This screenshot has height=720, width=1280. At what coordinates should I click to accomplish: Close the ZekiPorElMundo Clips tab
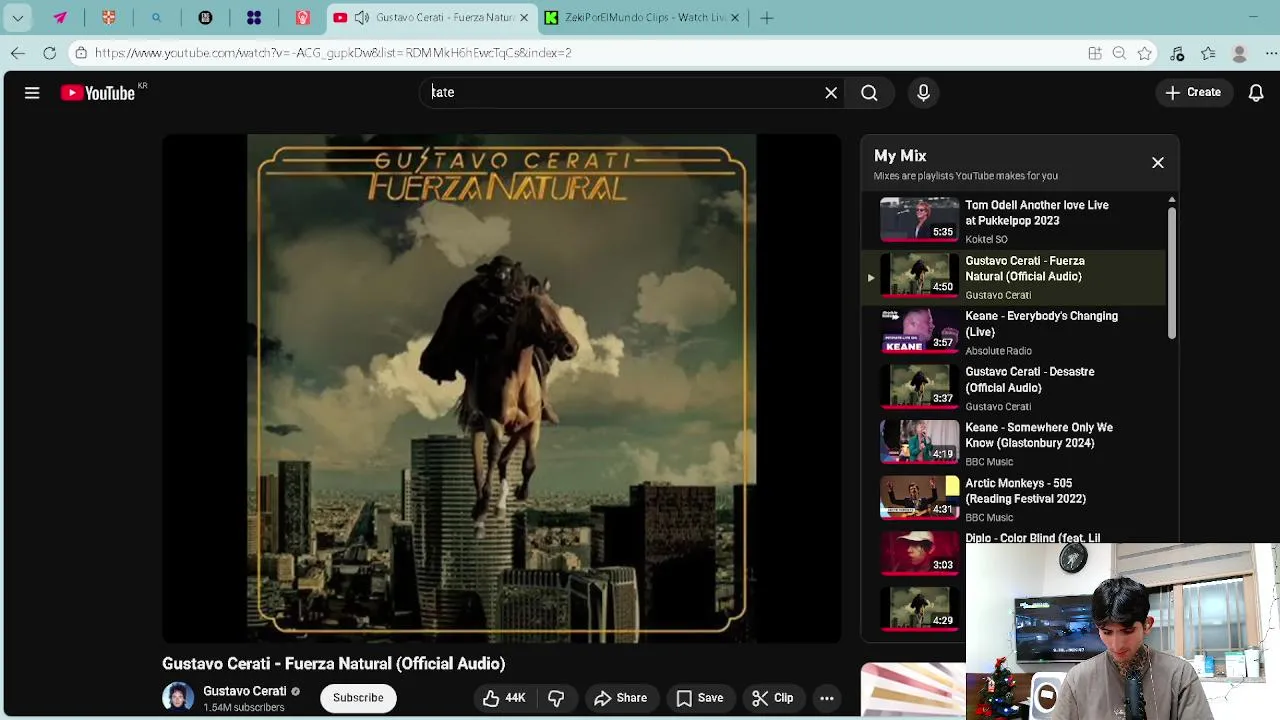click(x=735, y=18)
